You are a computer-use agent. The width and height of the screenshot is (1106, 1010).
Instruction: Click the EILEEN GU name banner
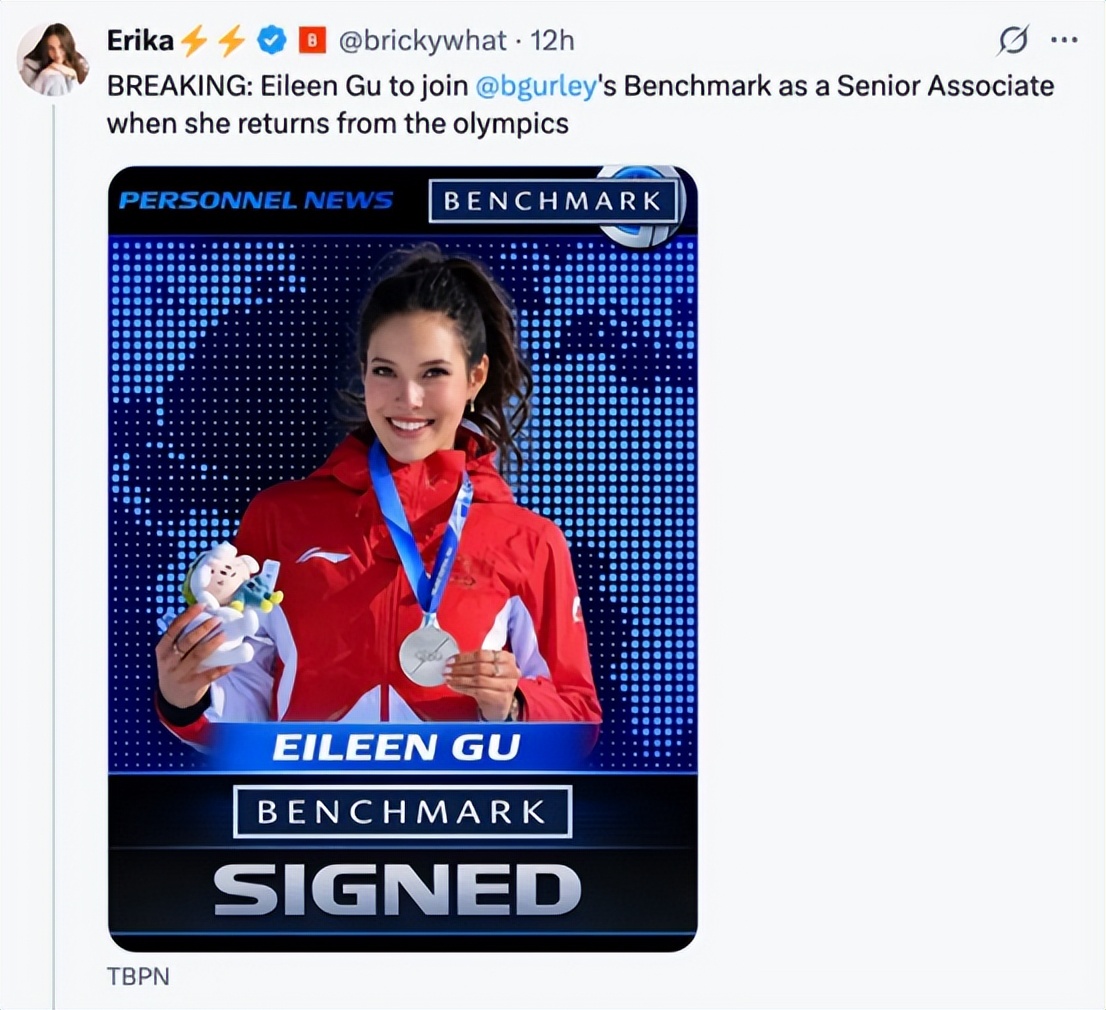pyautogui.click(x=396, y=747)
